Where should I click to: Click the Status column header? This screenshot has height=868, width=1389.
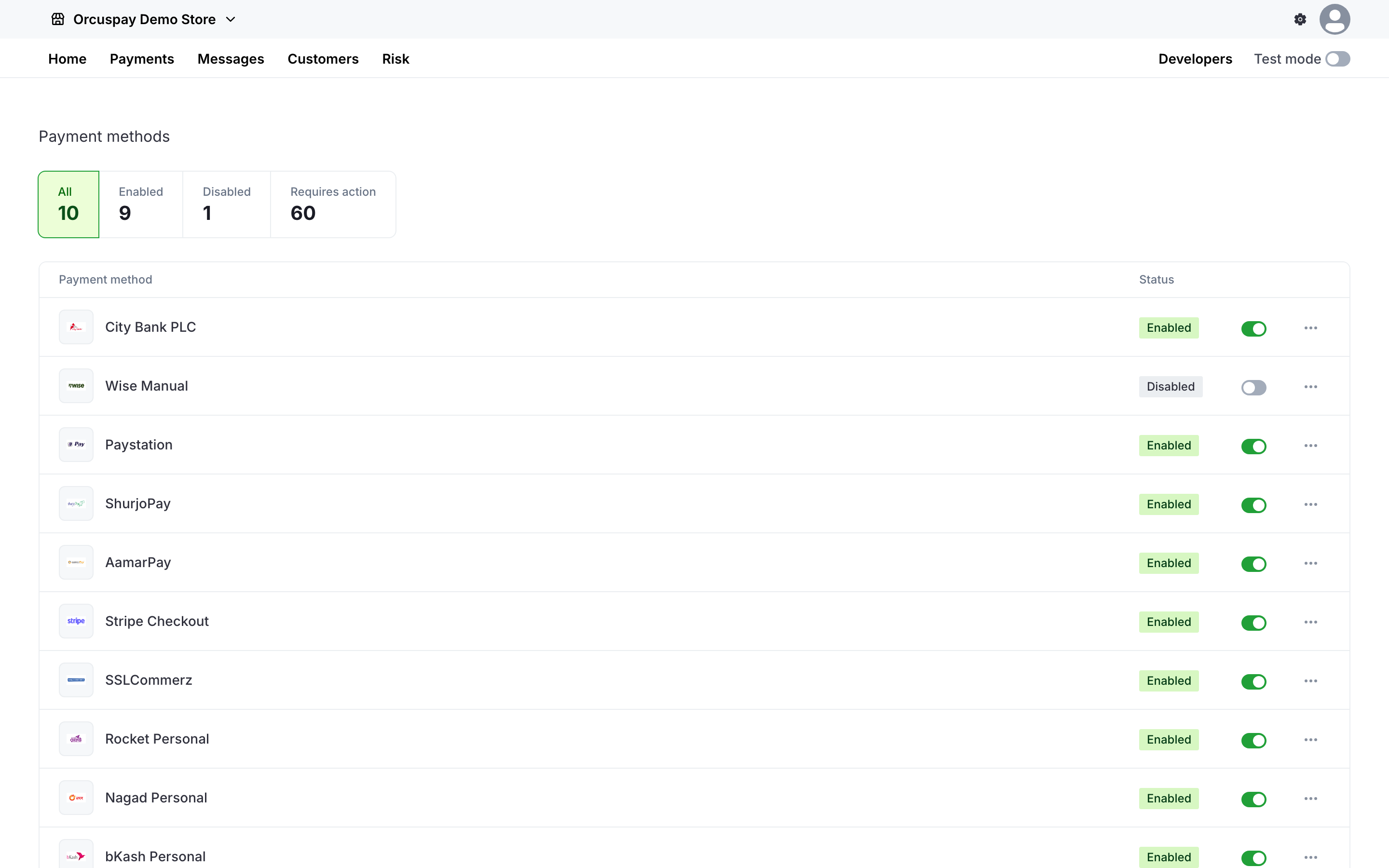tap(1156, 280)
